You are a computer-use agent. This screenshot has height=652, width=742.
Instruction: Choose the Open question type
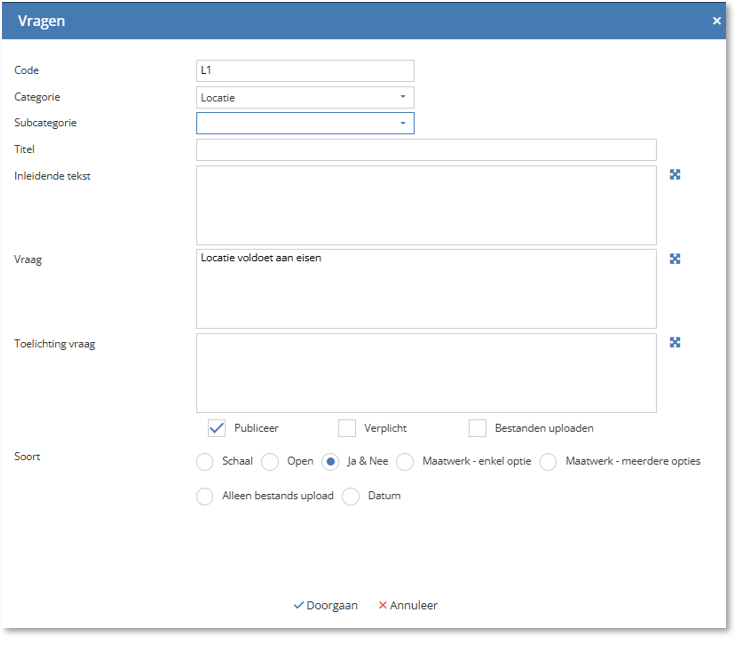point(270,462)
